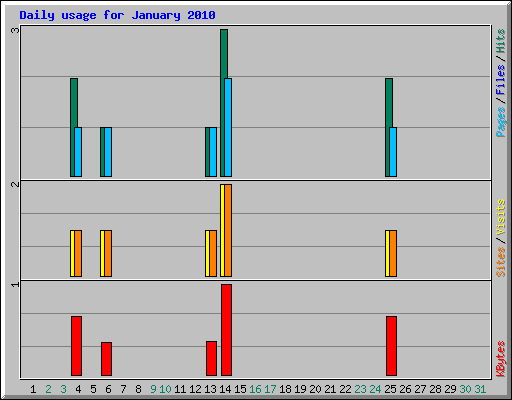This screenshot has height=400, width=512.
Task: Click the tall orange sites bar on day 14
Action: coord(228,230)
